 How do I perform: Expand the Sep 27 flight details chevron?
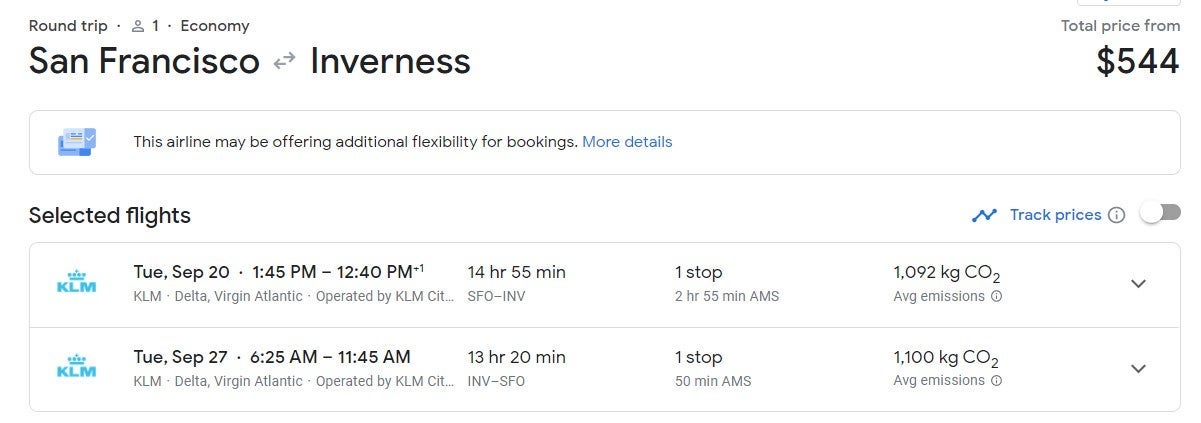click(1137, 369)
